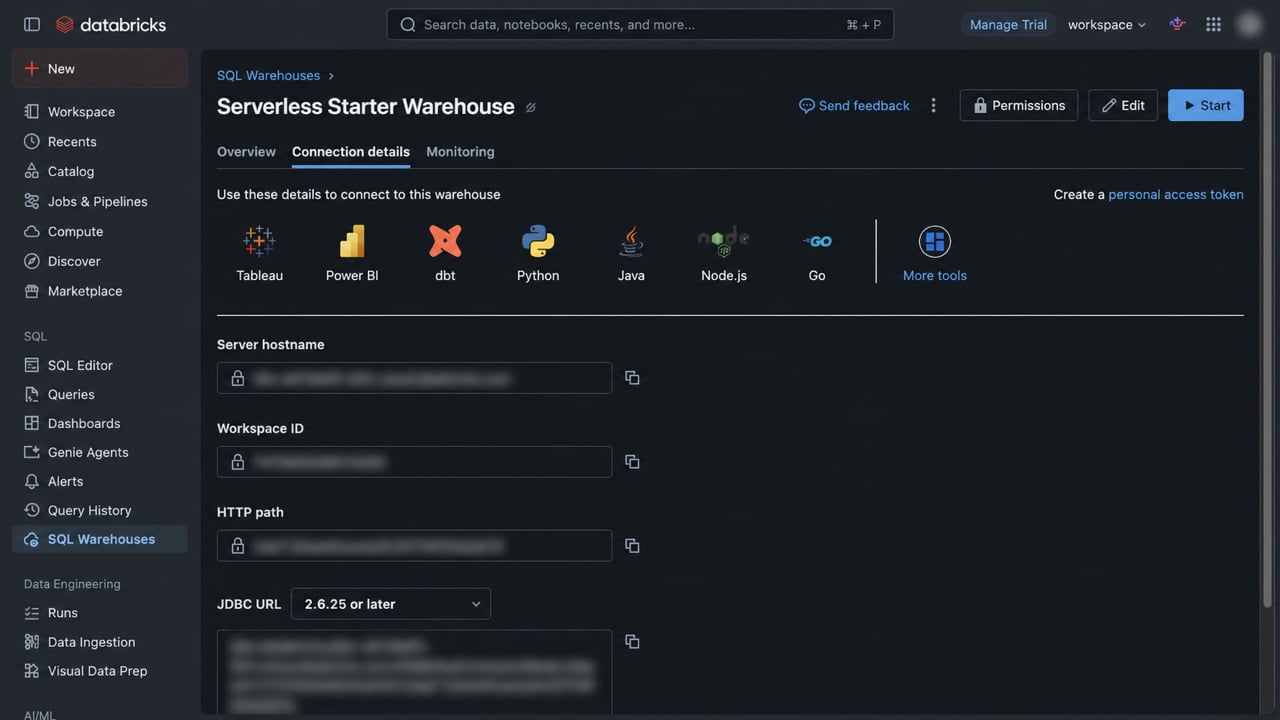This screenshot has height=720, width=1280.
Task: Click the New button
Action: click(x=100, y=69)
